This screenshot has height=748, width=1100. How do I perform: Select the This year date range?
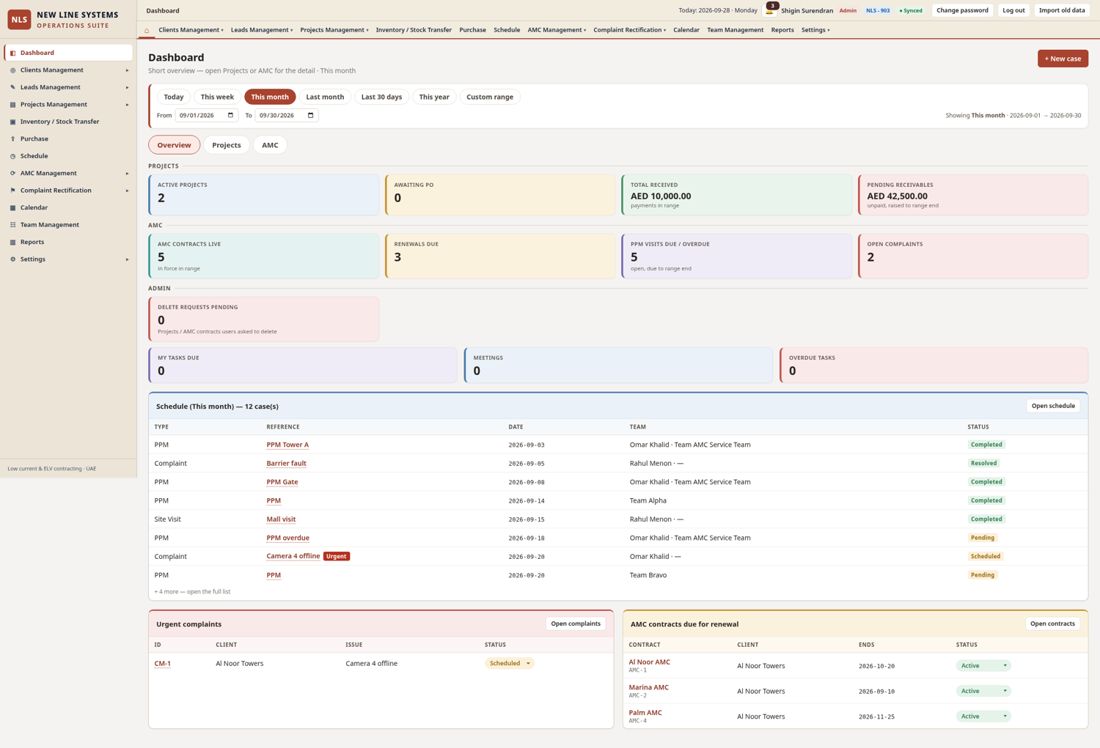pos(434,97)
